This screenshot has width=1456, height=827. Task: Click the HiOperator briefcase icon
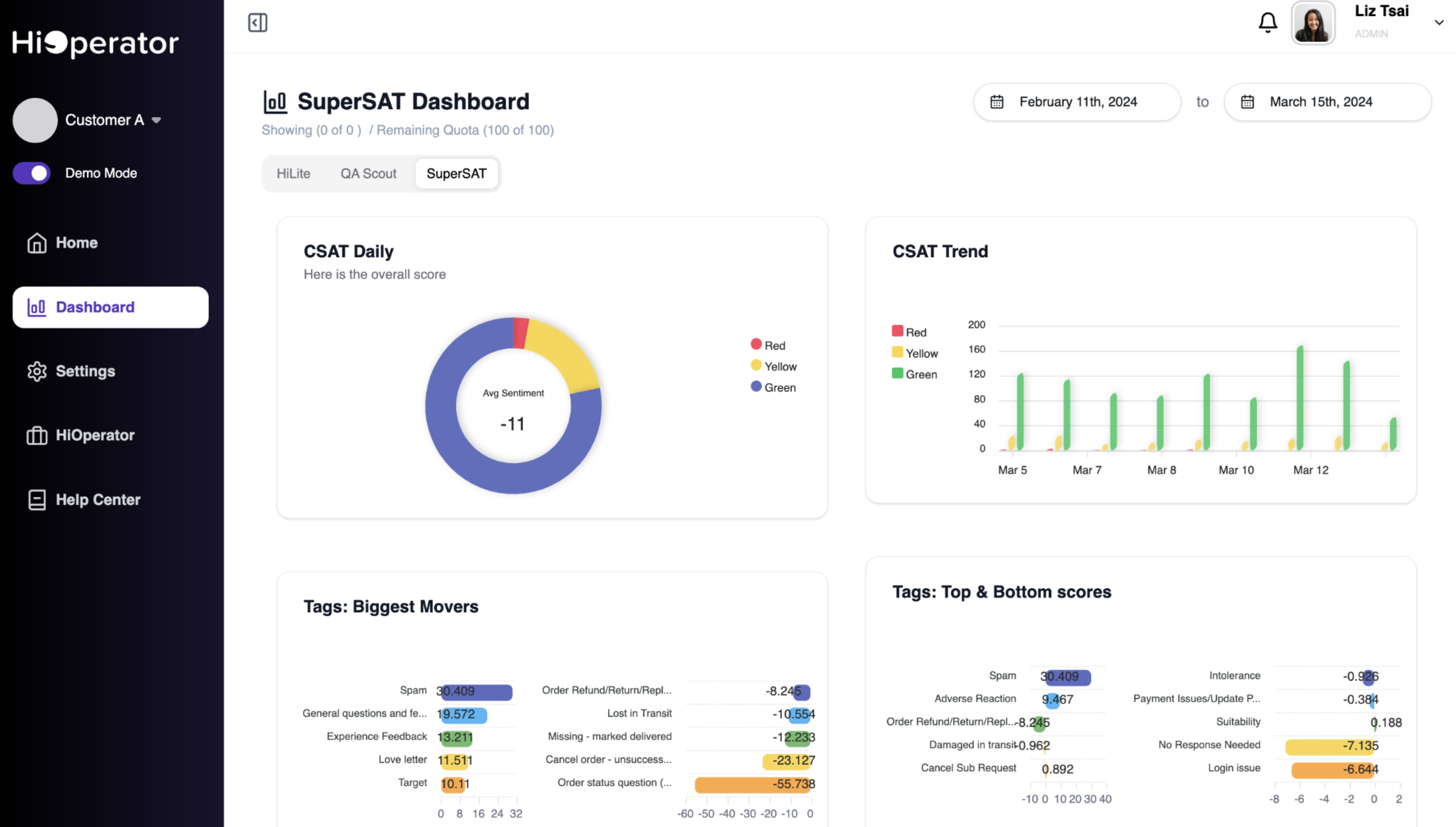pos(37,436)
